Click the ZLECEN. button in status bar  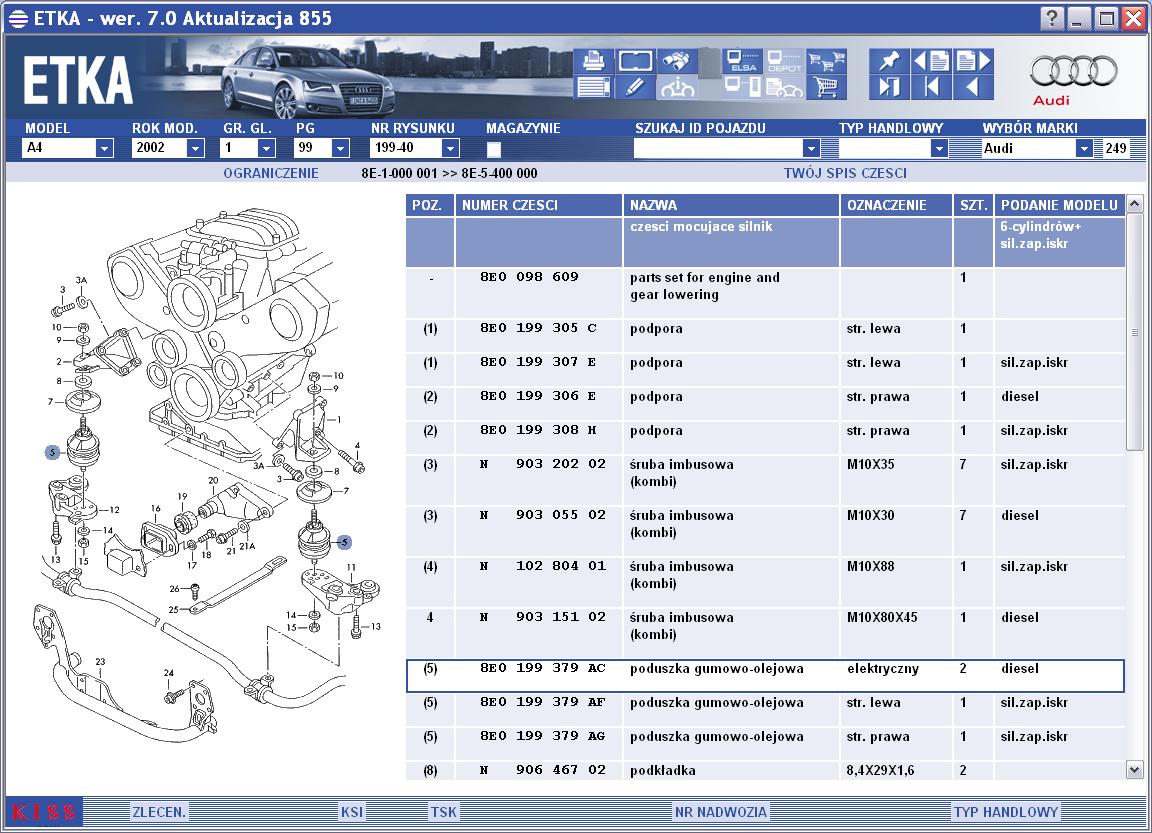(x=159, y=812)
